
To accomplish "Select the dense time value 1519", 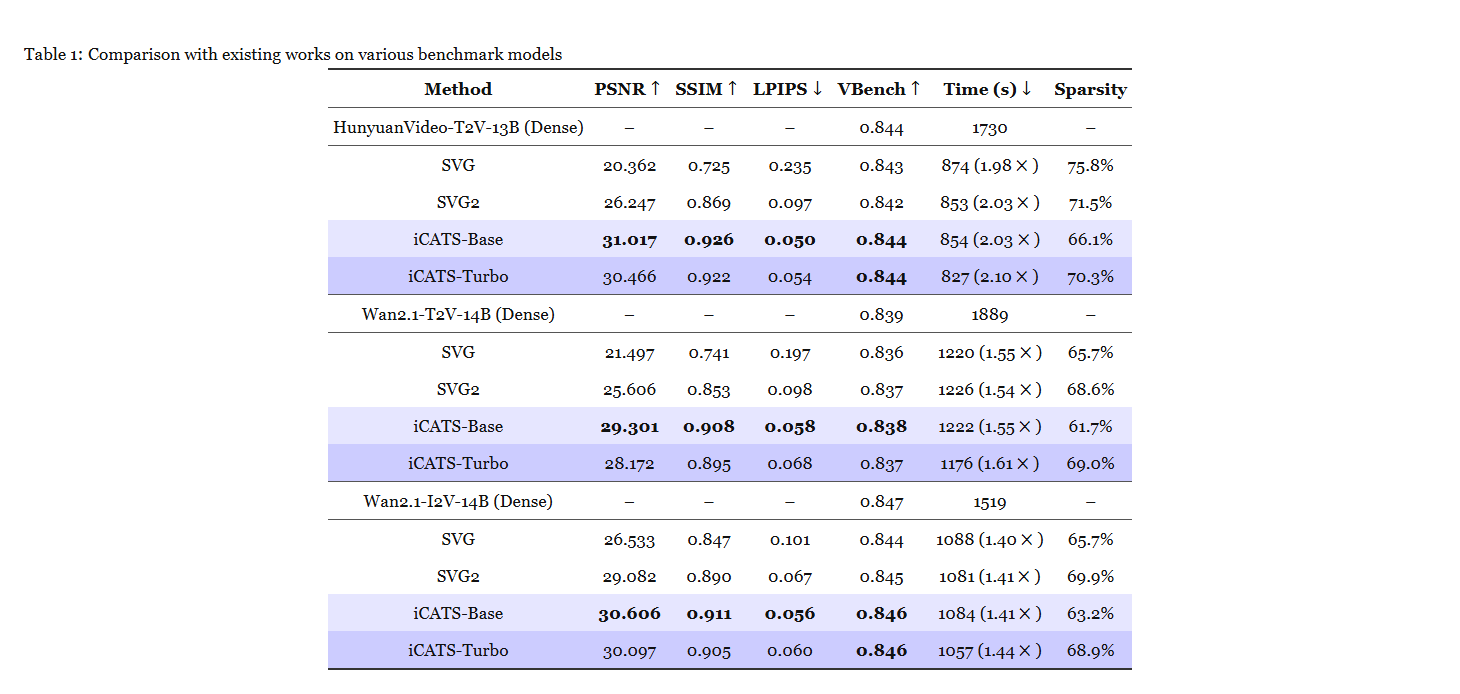I will 990,502.
